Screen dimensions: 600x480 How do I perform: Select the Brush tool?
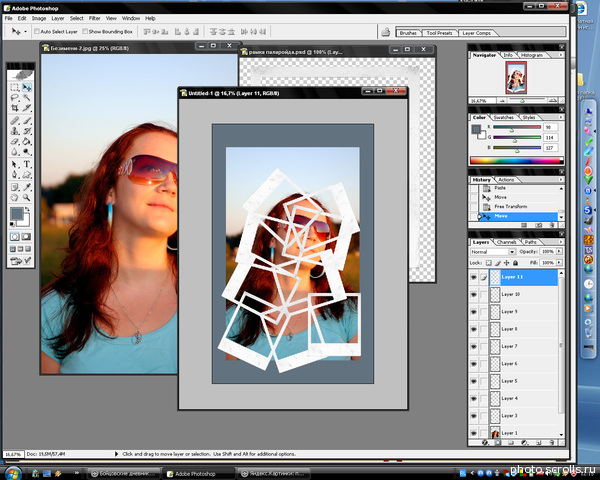[x=26, y=121]
